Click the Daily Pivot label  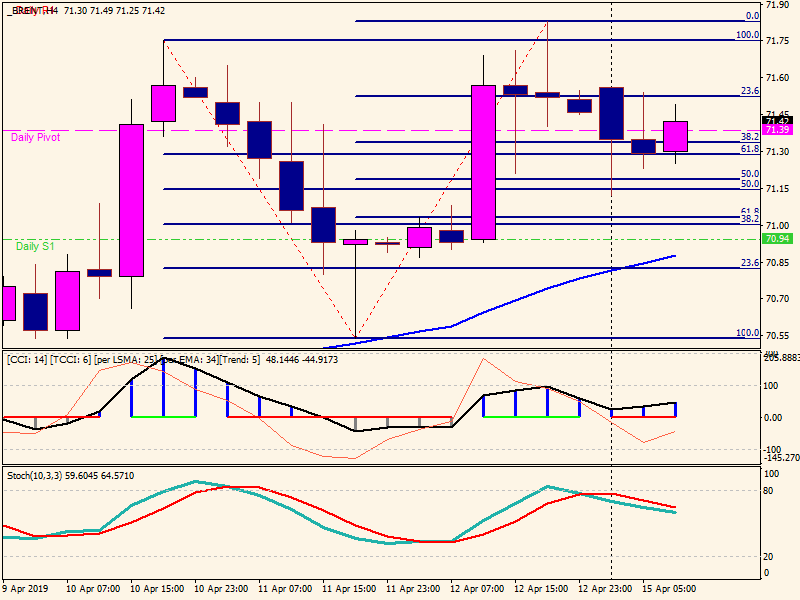(35, 138)
